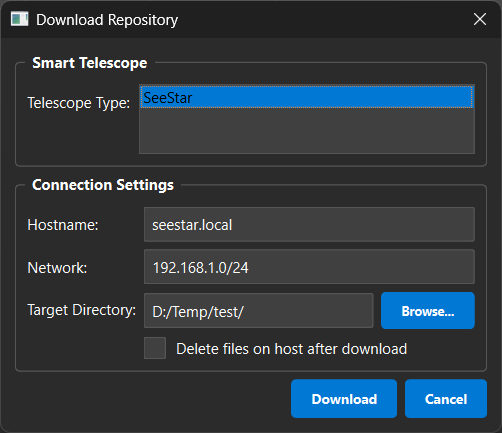Click the Target Directory label
502x433 pixels.
coord(82,310)
